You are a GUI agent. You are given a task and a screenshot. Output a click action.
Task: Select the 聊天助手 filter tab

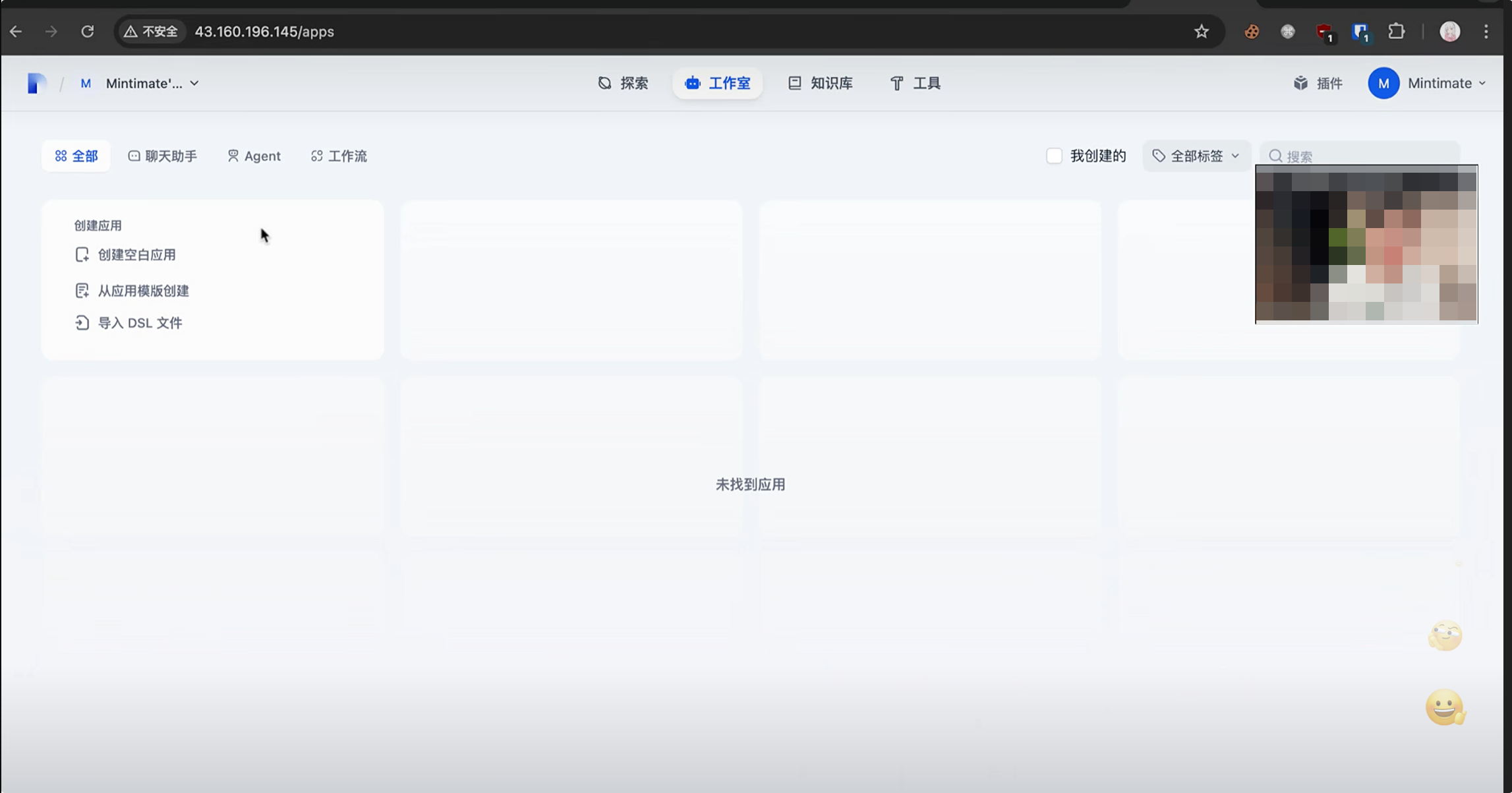tap(162, 156)
